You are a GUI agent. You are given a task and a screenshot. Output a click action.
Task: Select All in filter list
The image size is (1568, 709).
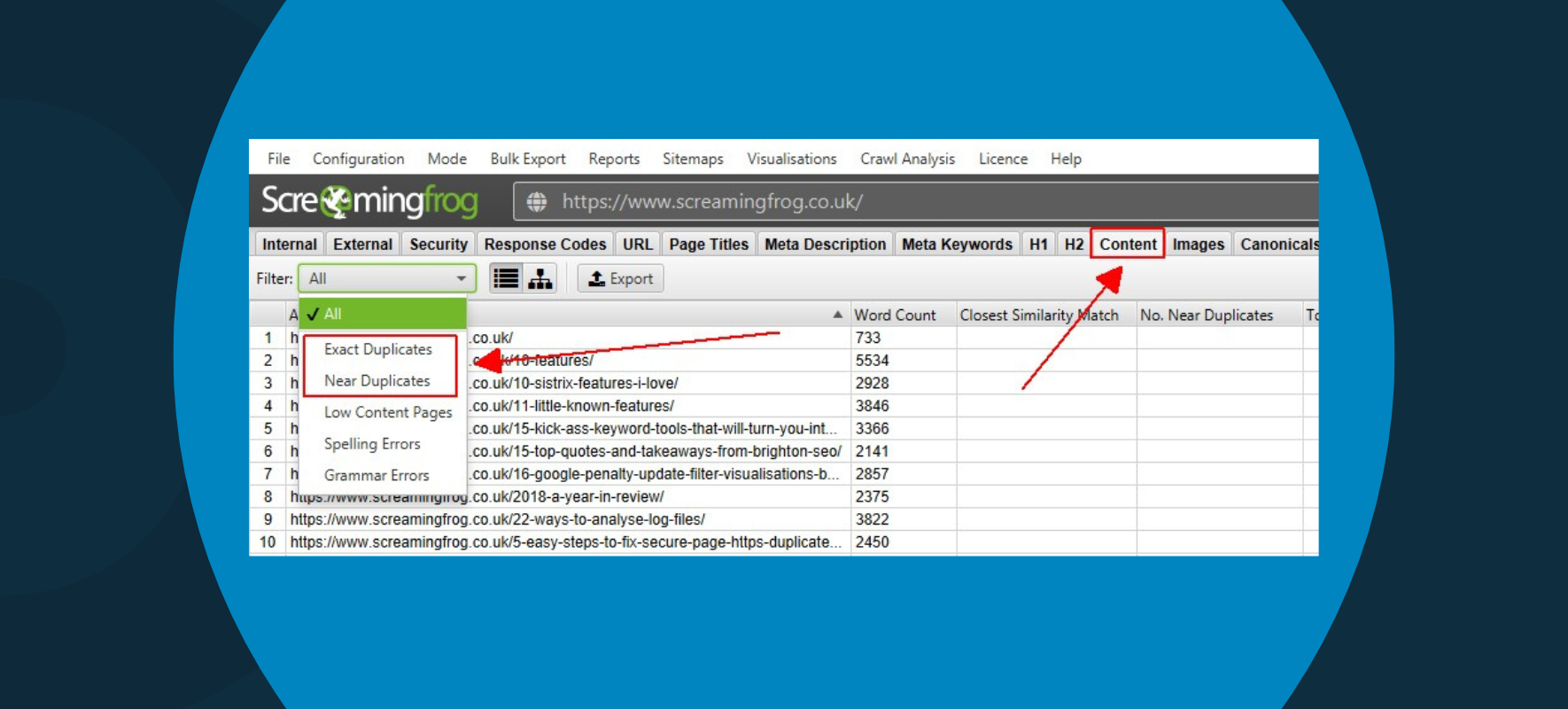point(383,314)
